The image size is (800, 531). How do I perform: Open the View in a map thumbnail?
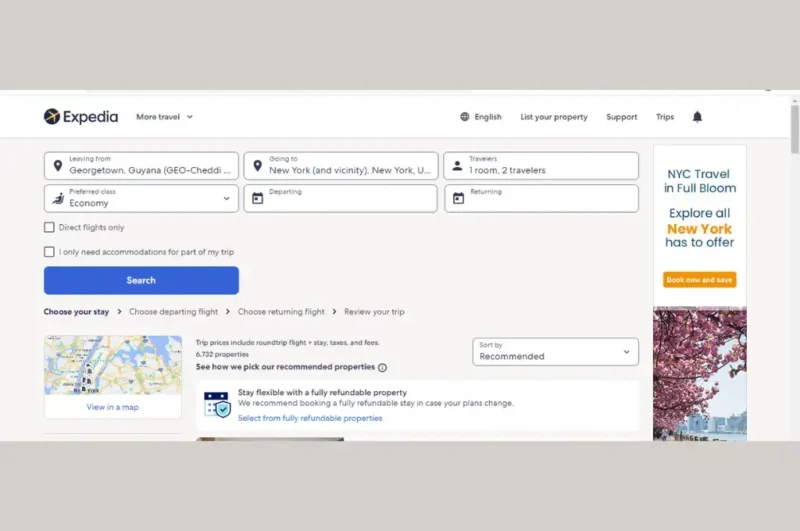113,377
